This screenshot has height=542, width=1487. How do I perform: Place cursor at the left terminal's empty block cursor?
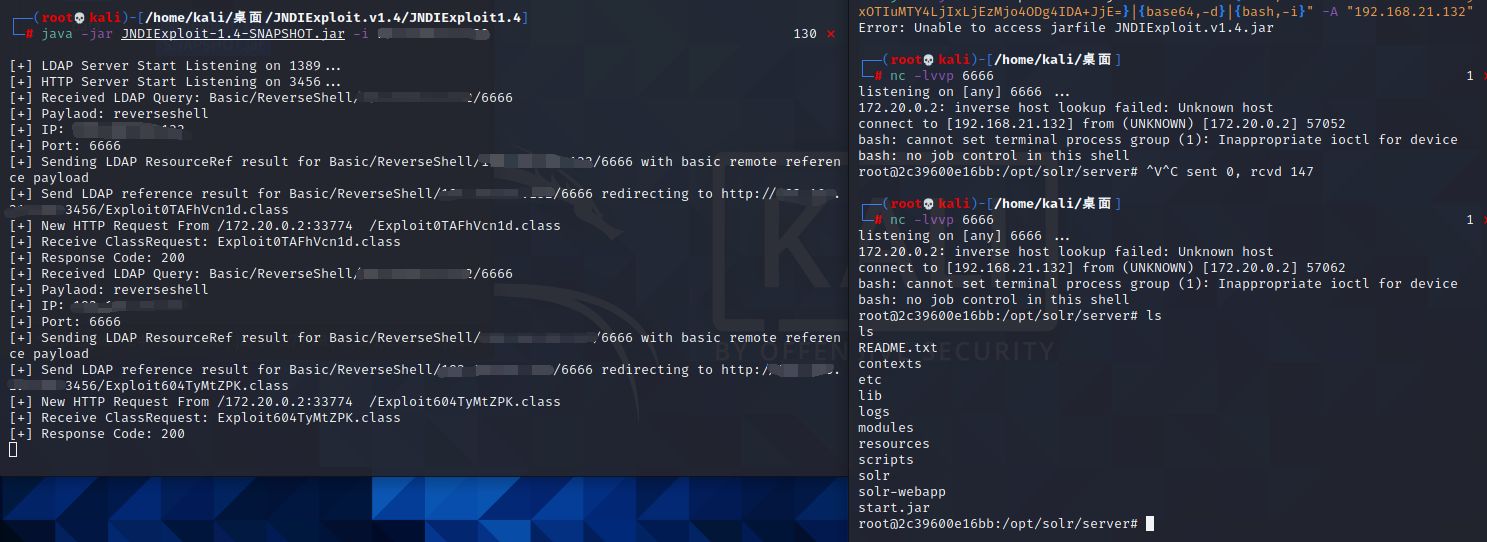(x=13, y=450)
